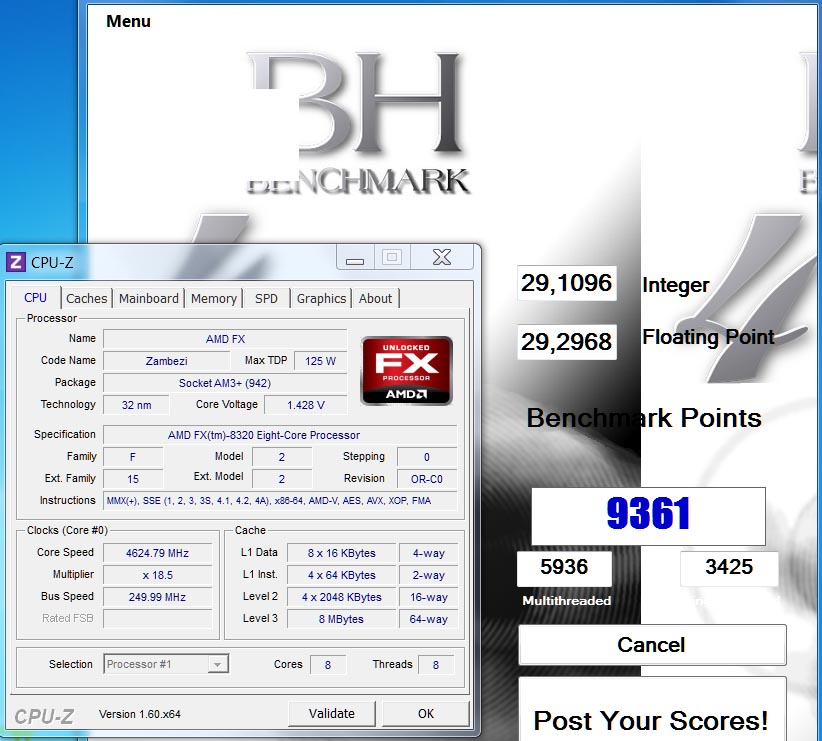Click the Stepping value 0
The height and width of the screenshot is (741, 822).
click(427, 457)
